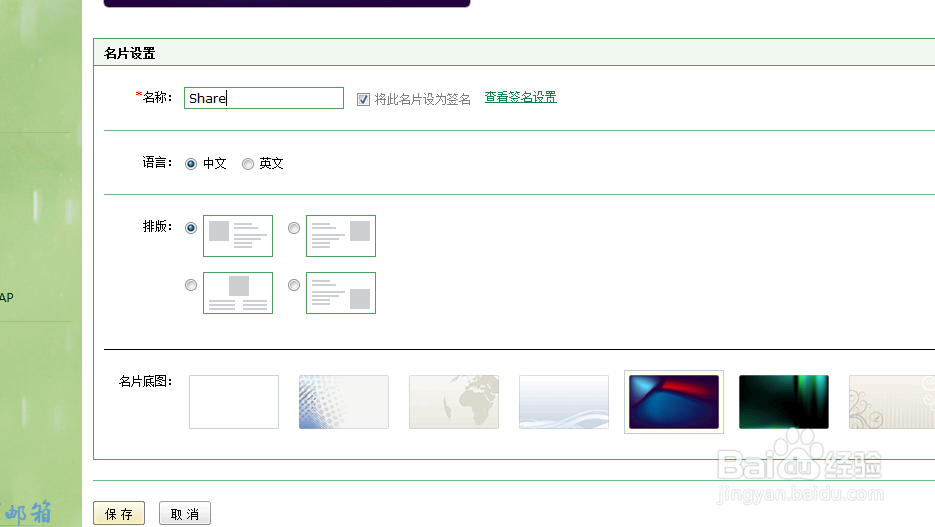The width and height of the screenshot is (935, 527).
Task: Open the 查看签名设置 link
Action: coord(521,97)
